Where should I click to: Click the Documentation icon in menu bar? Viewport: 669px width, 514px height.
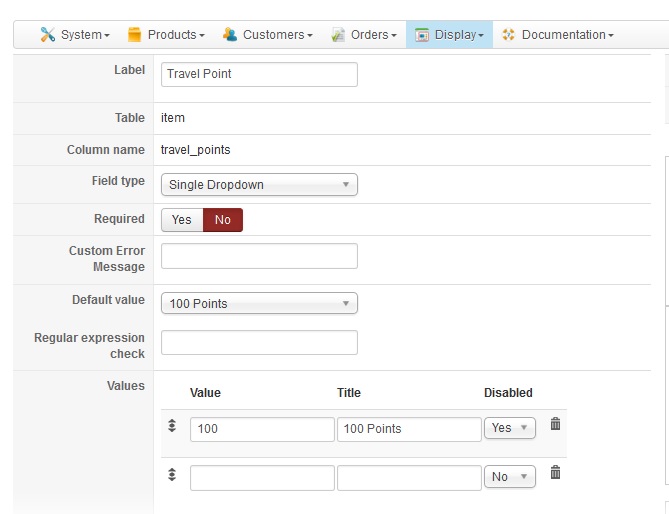(508, 35)
